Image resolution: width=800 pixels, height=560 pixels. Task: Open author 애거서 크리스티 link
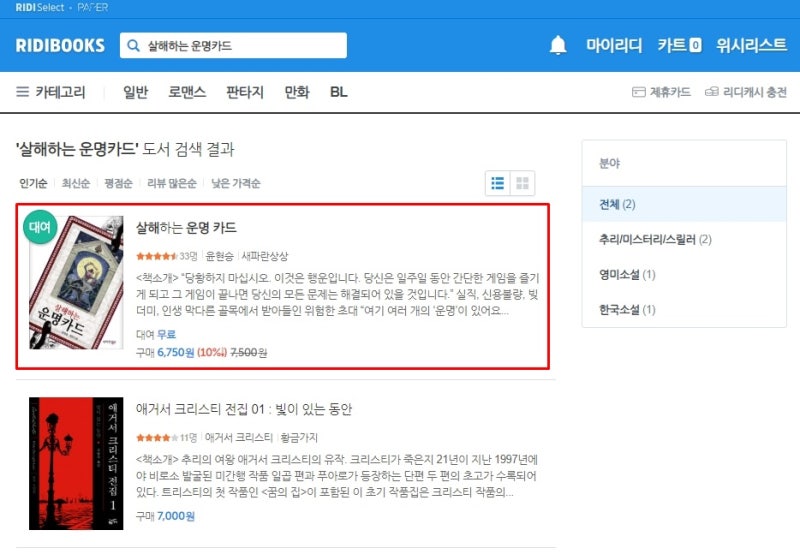point(239,438)
